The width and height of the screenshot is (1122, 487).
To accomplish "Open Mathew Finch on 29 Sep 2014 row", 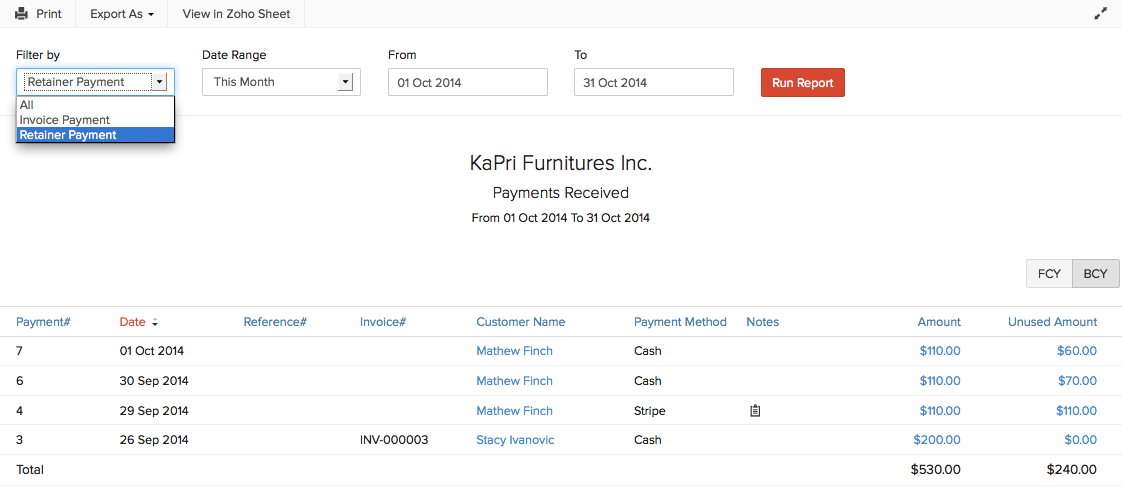I will (x=514, y=410).
